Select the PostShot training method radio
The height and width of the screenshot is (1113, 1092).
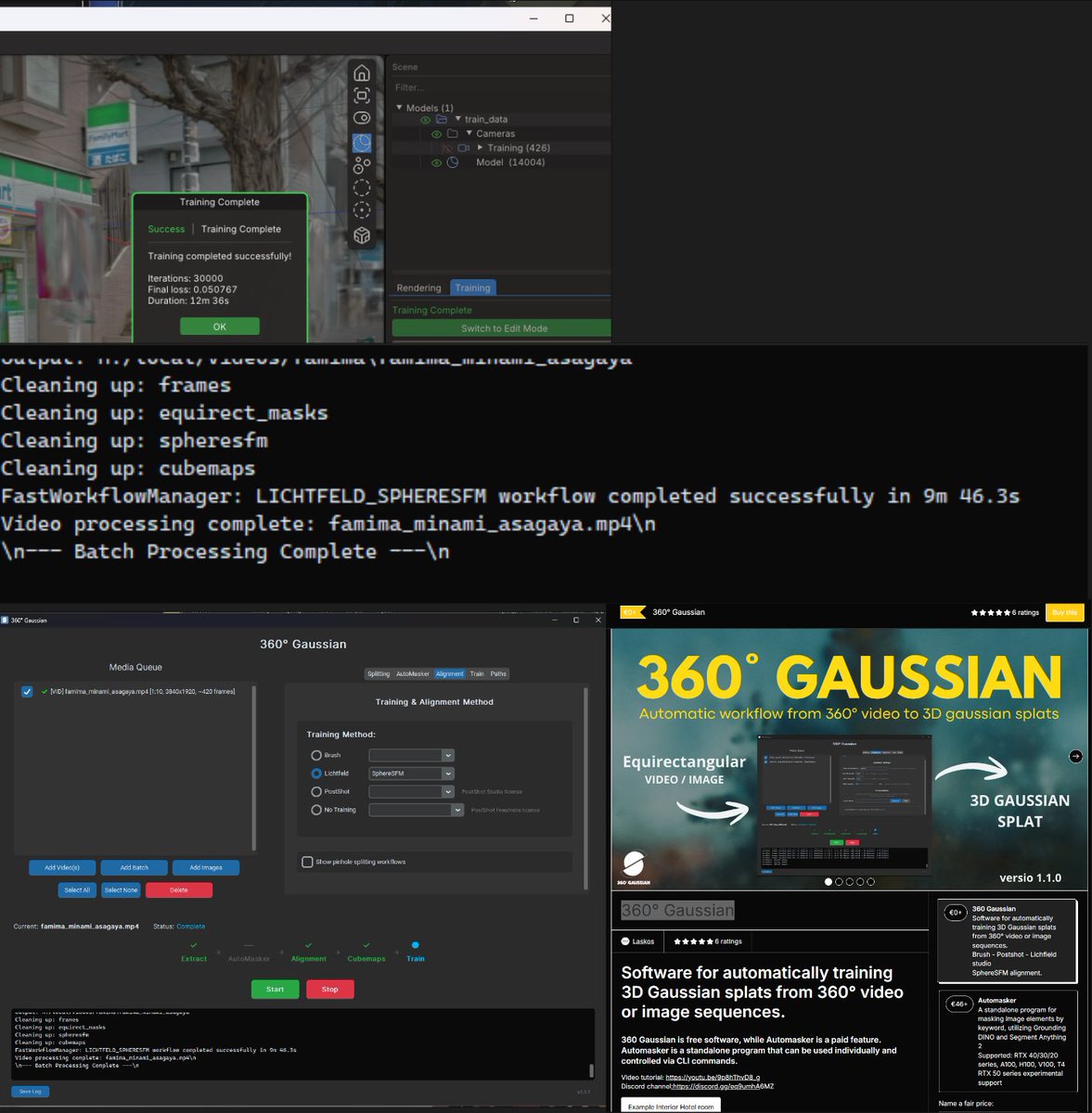(316, 791)
